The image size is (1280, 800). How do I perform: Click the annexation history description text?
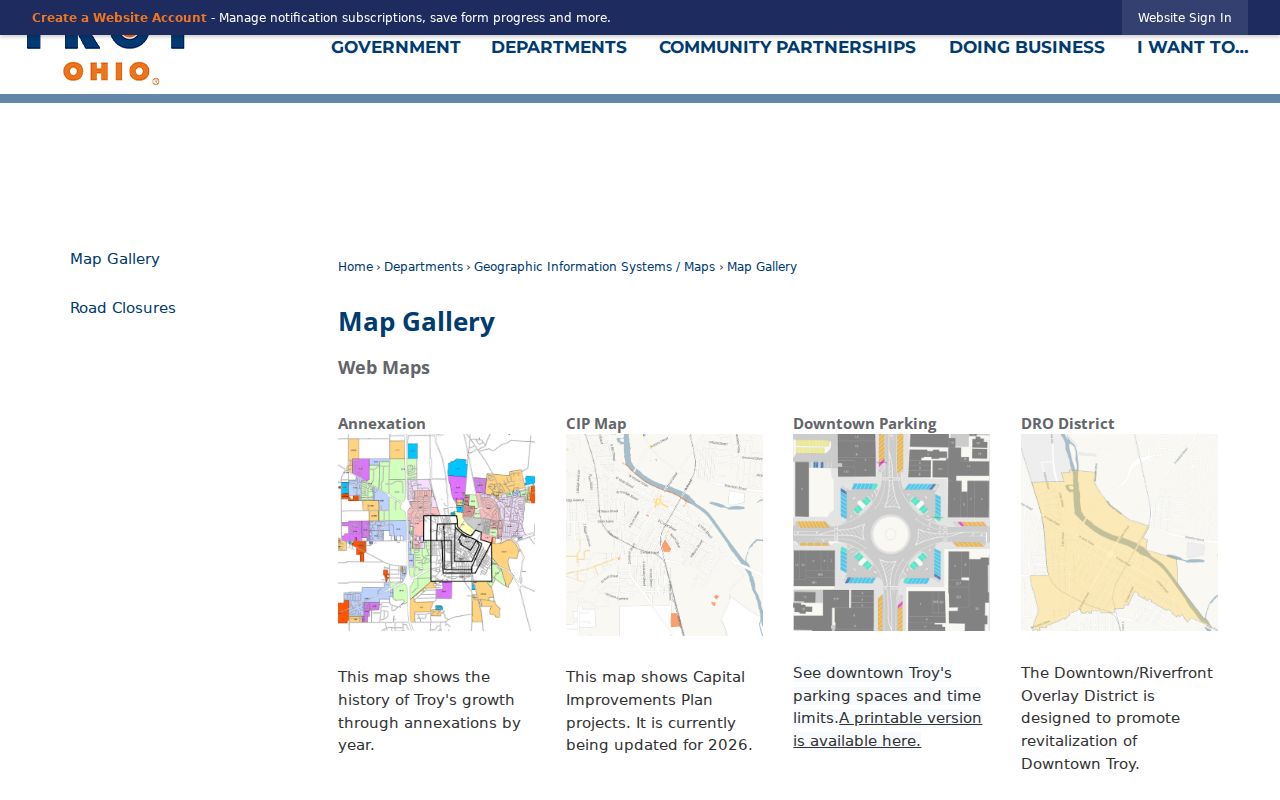click(430, 711)
